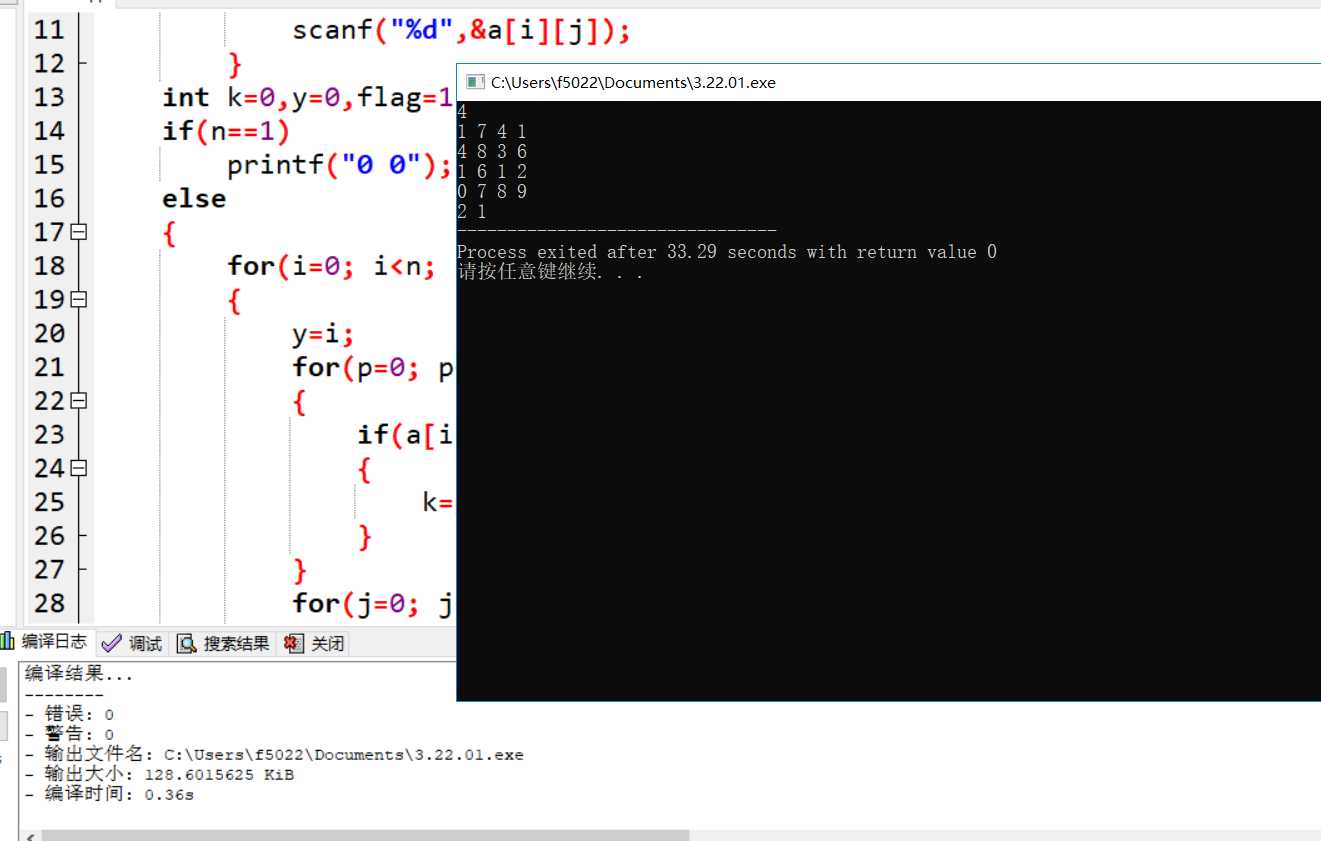The width and height of the screenshot is (1321, 841).
Task: Click the '输出大小: 128.6015625 KiB' entry
Action: pyautogui.click(x=159, y=774)
